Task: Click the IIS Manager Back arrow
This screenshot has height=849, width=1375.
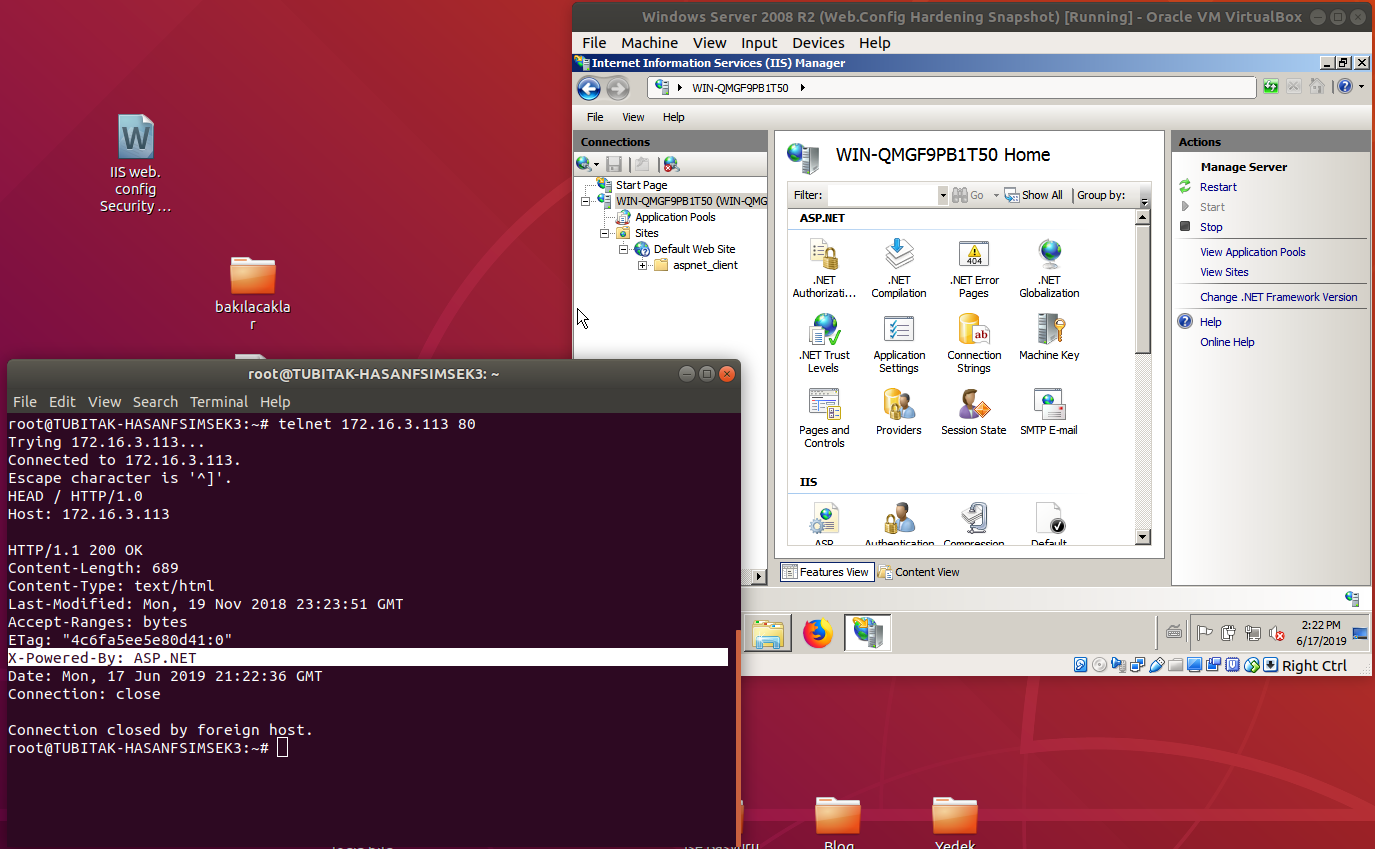Action: 589,89
